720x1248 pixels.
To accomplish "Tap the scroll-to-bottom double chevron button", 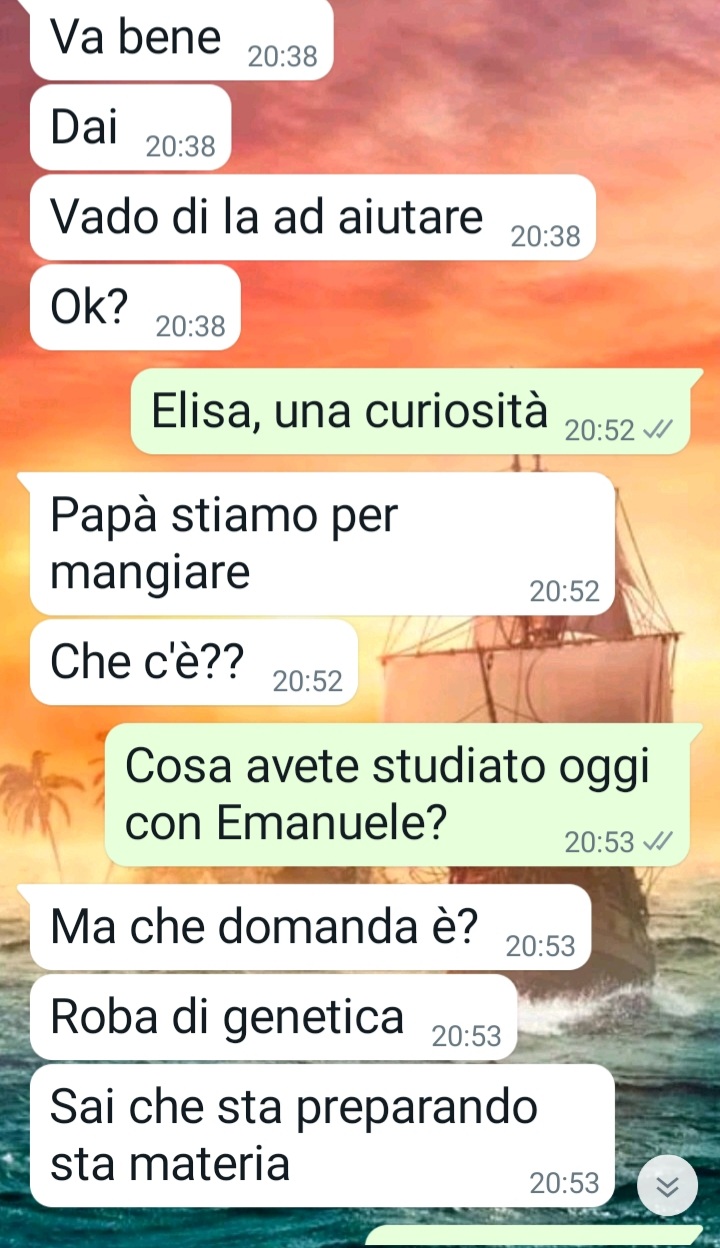I will click(667, 1186).
